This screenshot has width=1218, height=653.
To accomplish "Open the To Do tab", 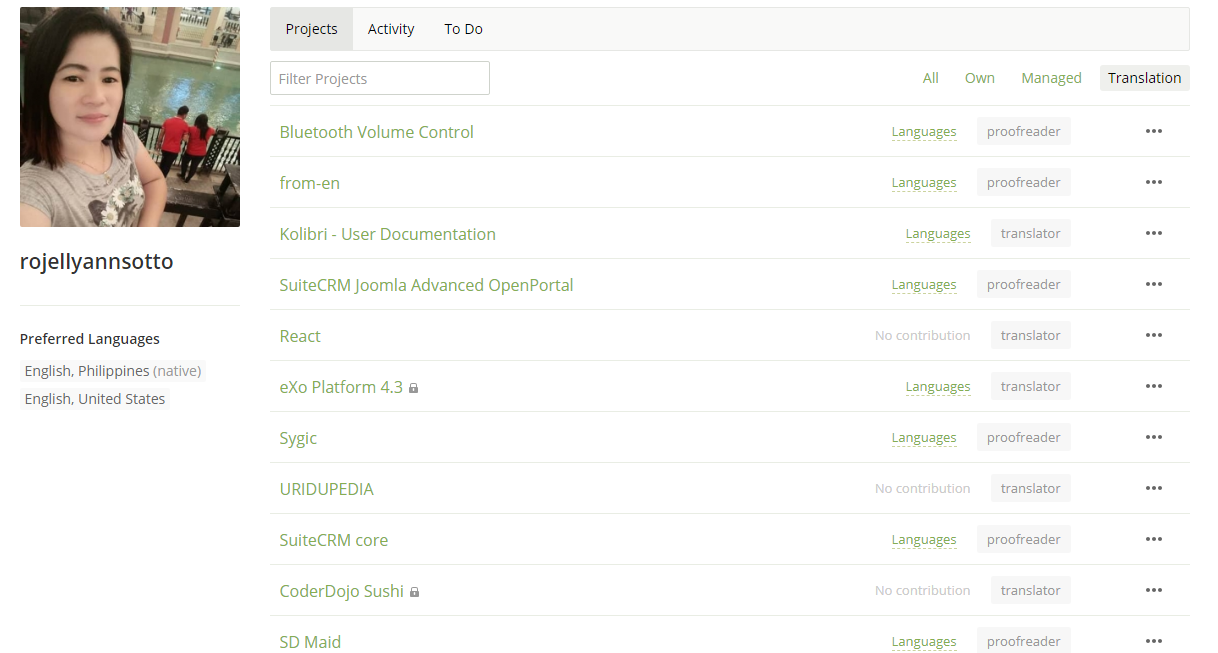I will (464, 29).
